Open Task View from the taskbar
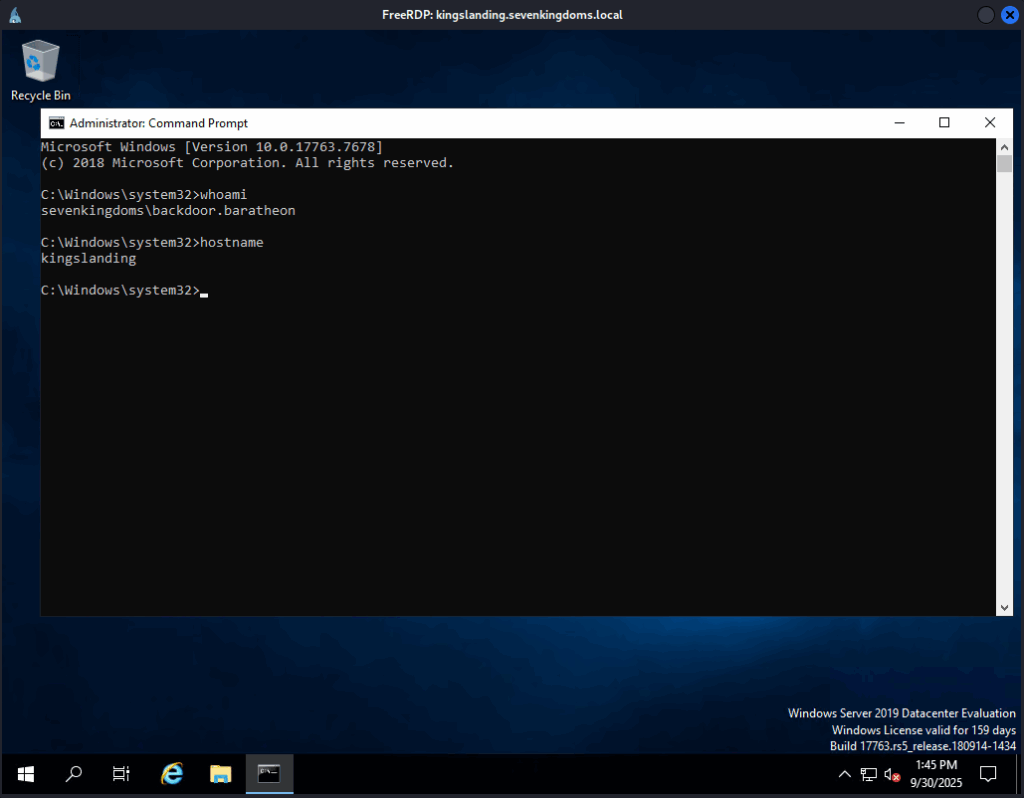 click(121, 773)
